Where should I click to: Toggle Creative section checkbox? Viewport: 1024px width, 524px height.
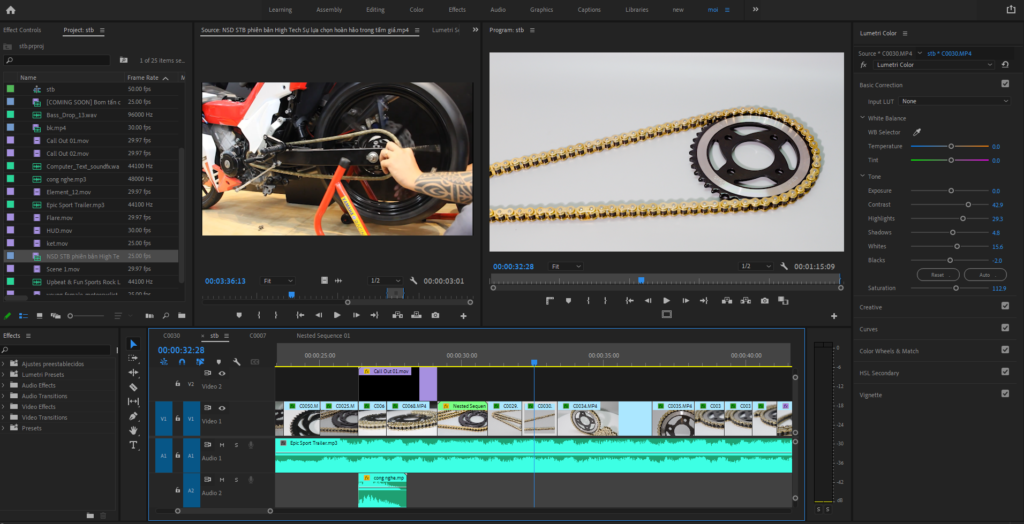pos(1005,306)
